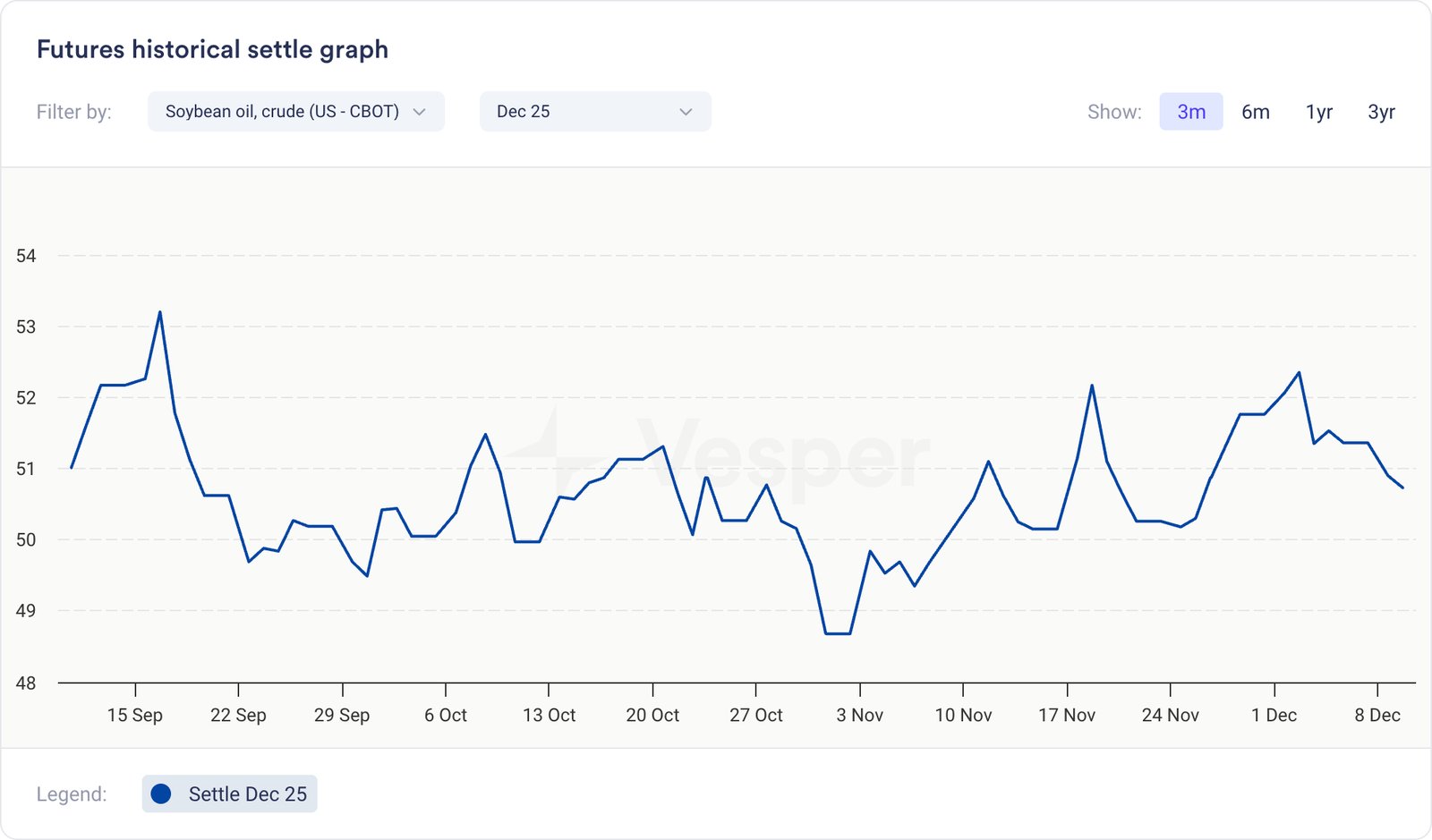The width and height of the screenshot is (1432, 840).
Task: Click the 15 Sep axis label
Action: pos(135,716)
